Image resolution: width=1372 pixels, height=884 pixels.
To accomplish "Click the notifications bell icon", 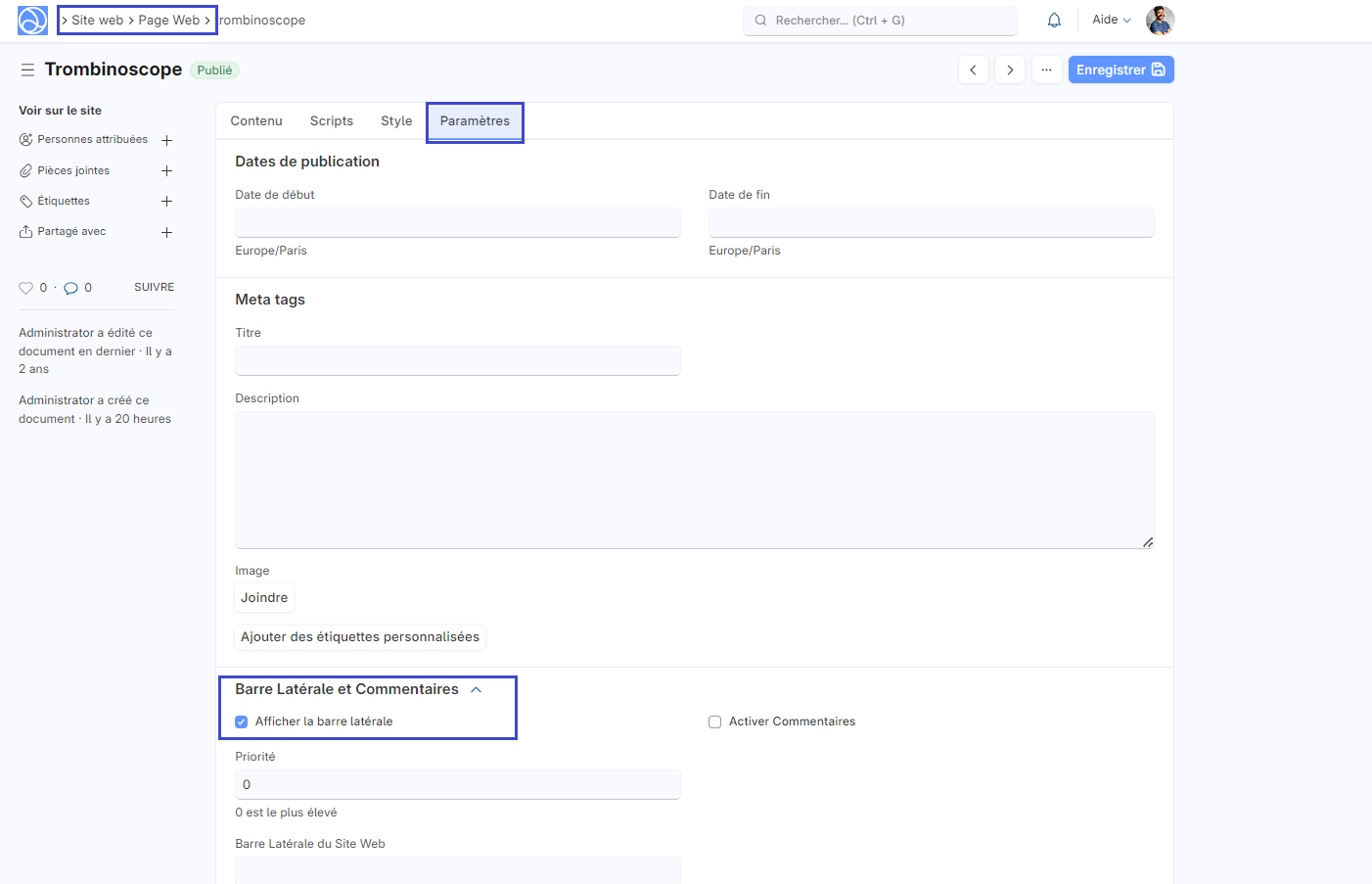I will pyautogui.click(x=1054, y=21).
